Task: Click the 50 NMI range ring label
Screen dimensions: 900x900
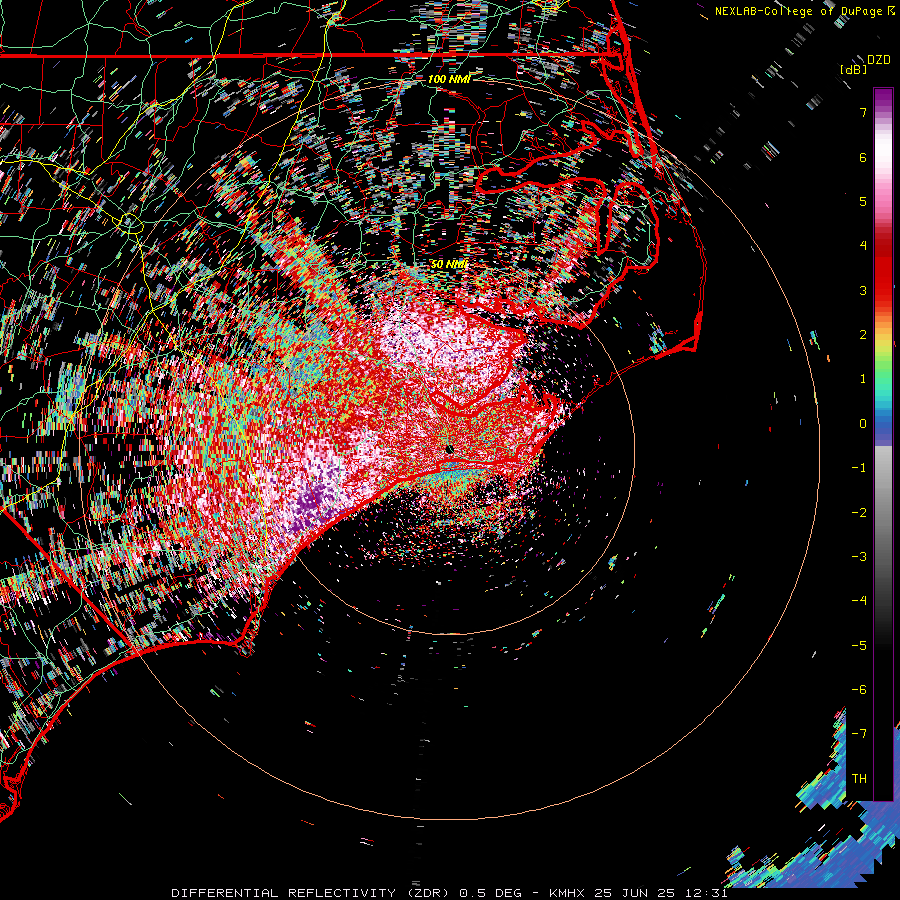Action: point(449,264)
